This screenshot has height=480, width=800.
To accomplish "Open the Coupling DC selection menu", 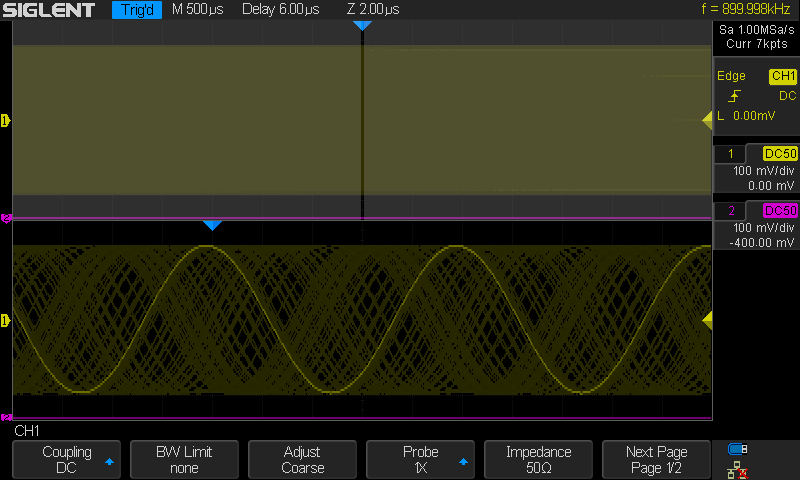I will point(66,460).
